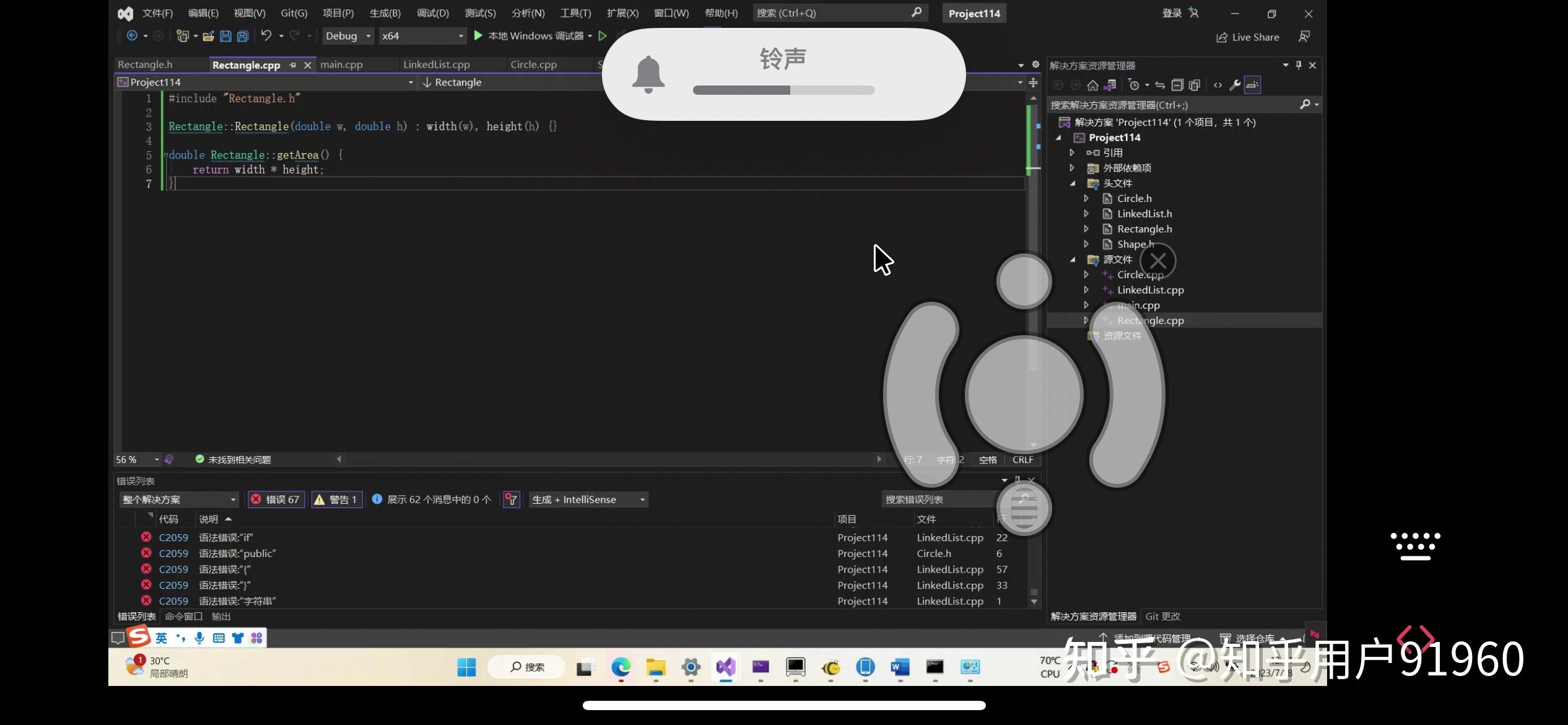Click the View Code angle-brackets icon
1568x725 pixels.
coord(1218,85)
